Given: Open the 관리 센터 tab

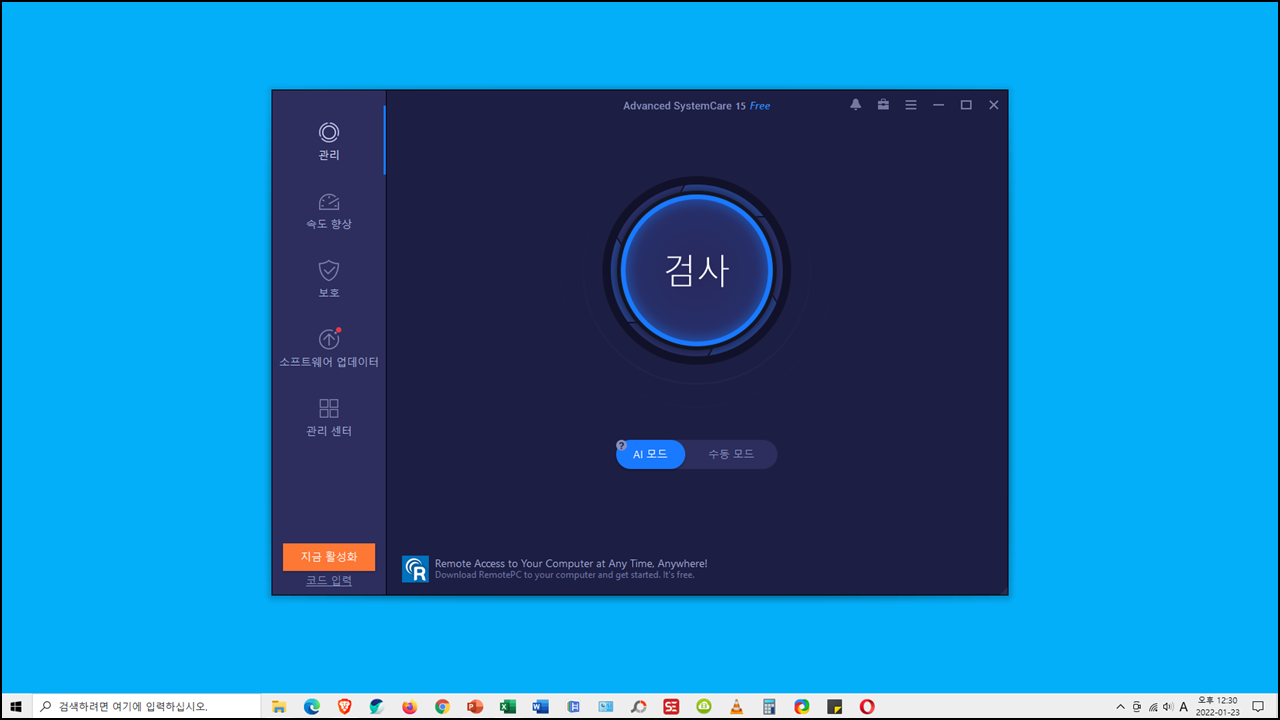Looking at the screenshot, I should pyautogui.click(x=329, y=417).
